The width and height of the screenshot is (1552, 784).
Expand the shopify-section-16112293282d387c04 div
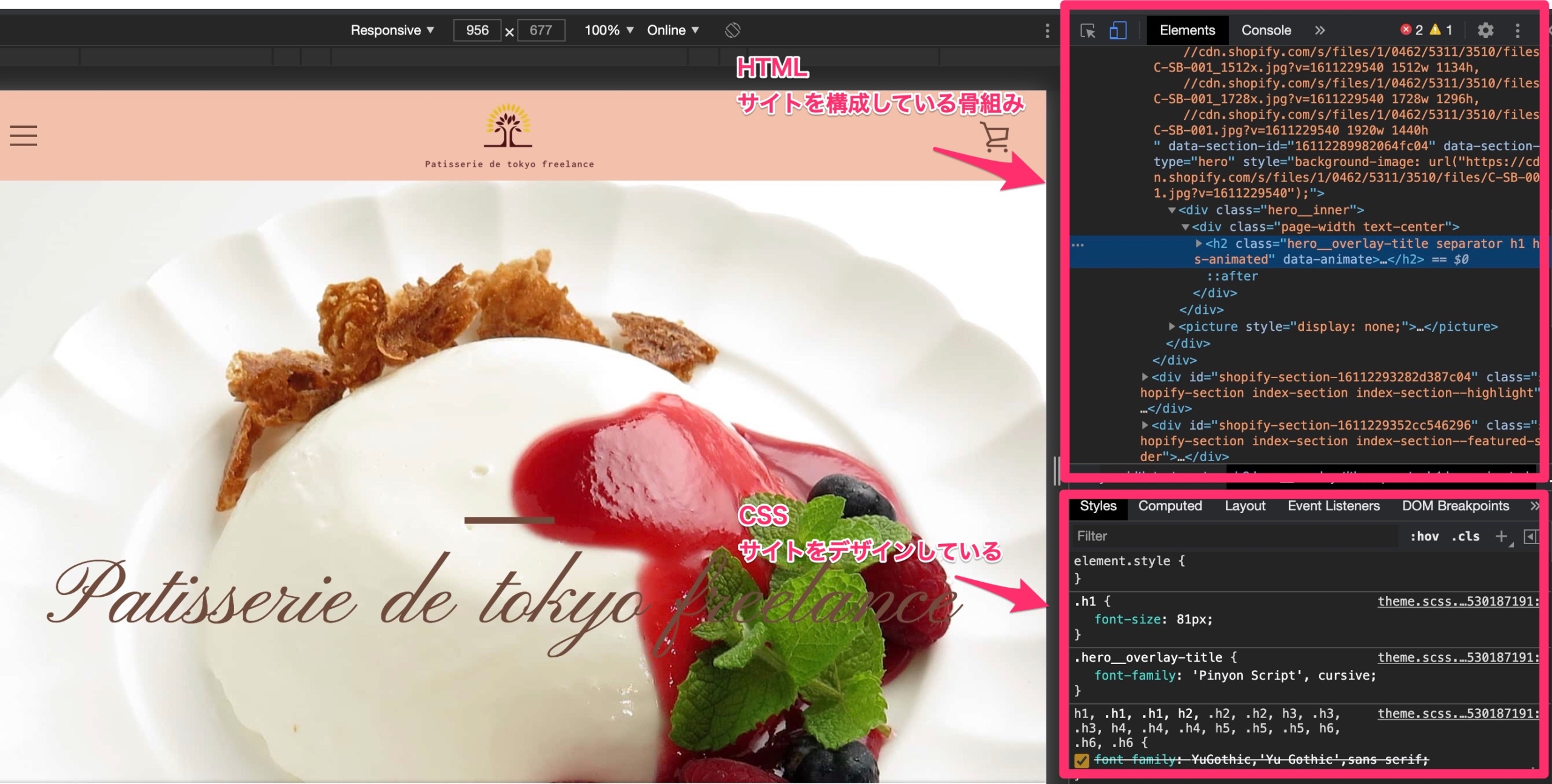[1145, 377]
